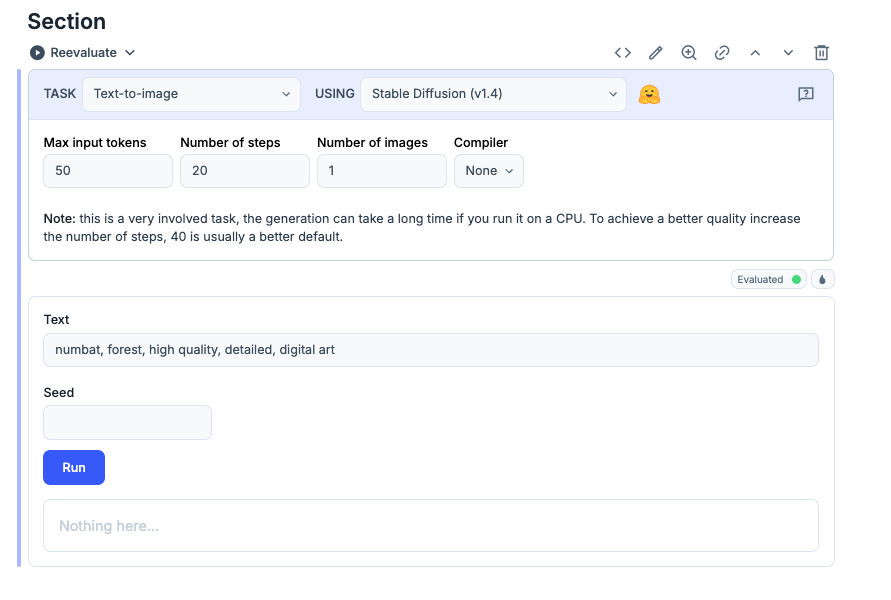Click the empty Seed input field

[x=127, y=422]
